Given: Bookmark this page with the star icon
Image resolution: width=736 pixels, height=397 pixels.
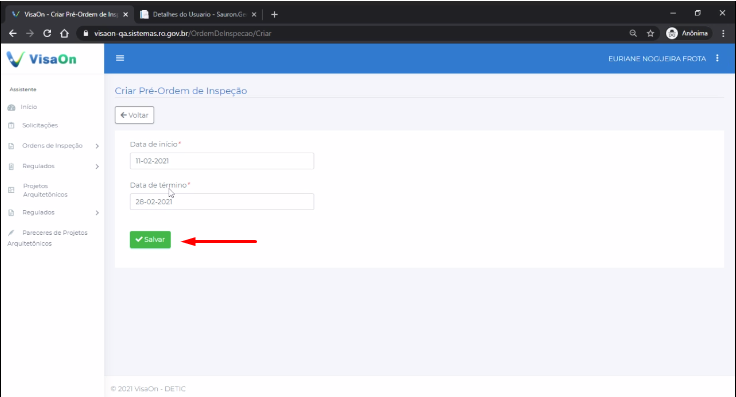Looking at the screenshot, I should coord(650,33).
